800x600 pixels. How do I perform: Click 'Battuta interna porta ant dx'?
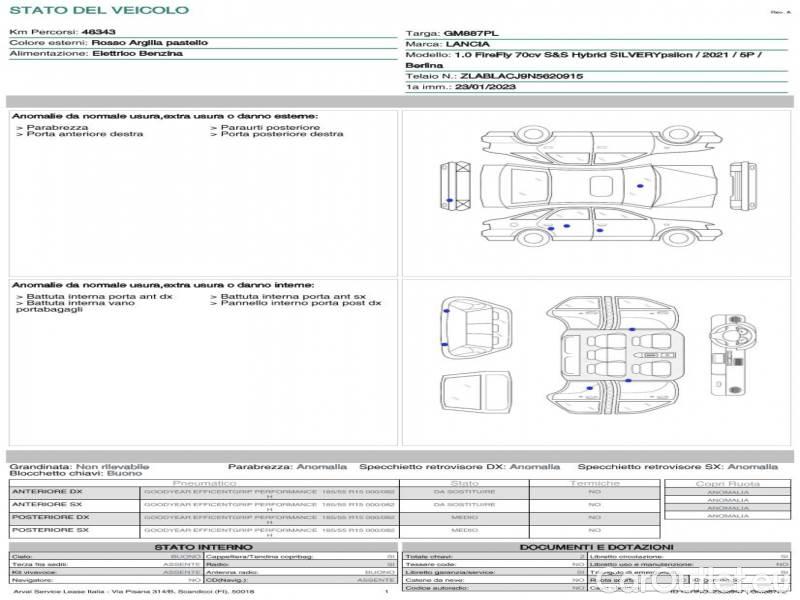click(94, 296)
